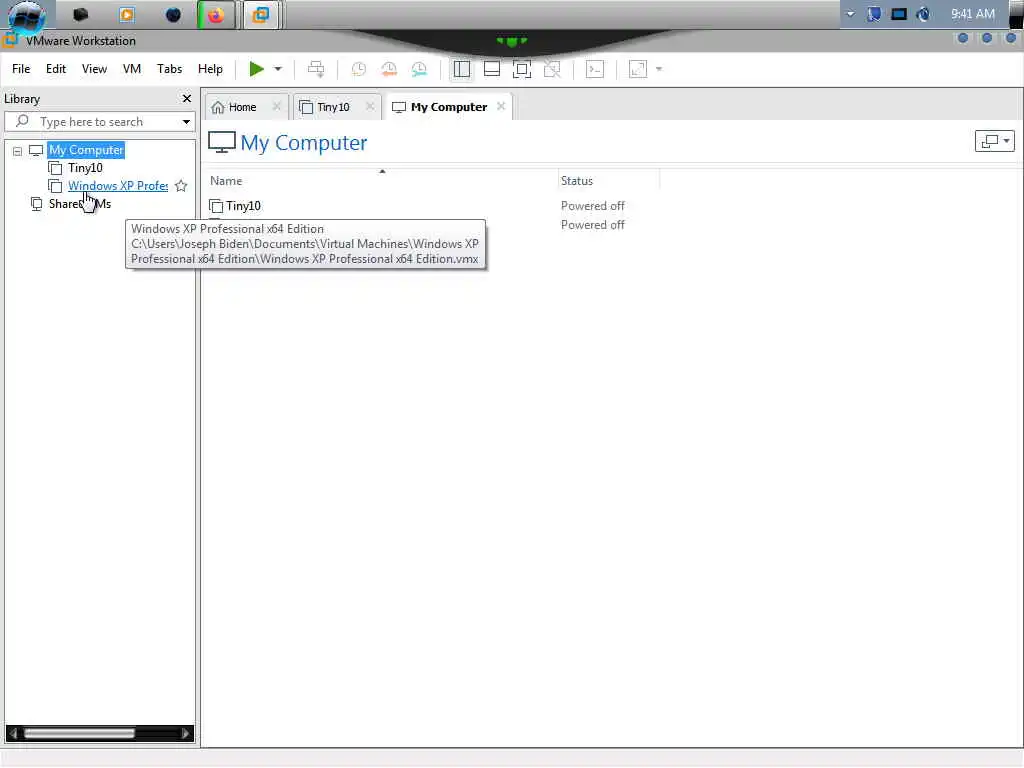Open the Help menu

[210, 69]
